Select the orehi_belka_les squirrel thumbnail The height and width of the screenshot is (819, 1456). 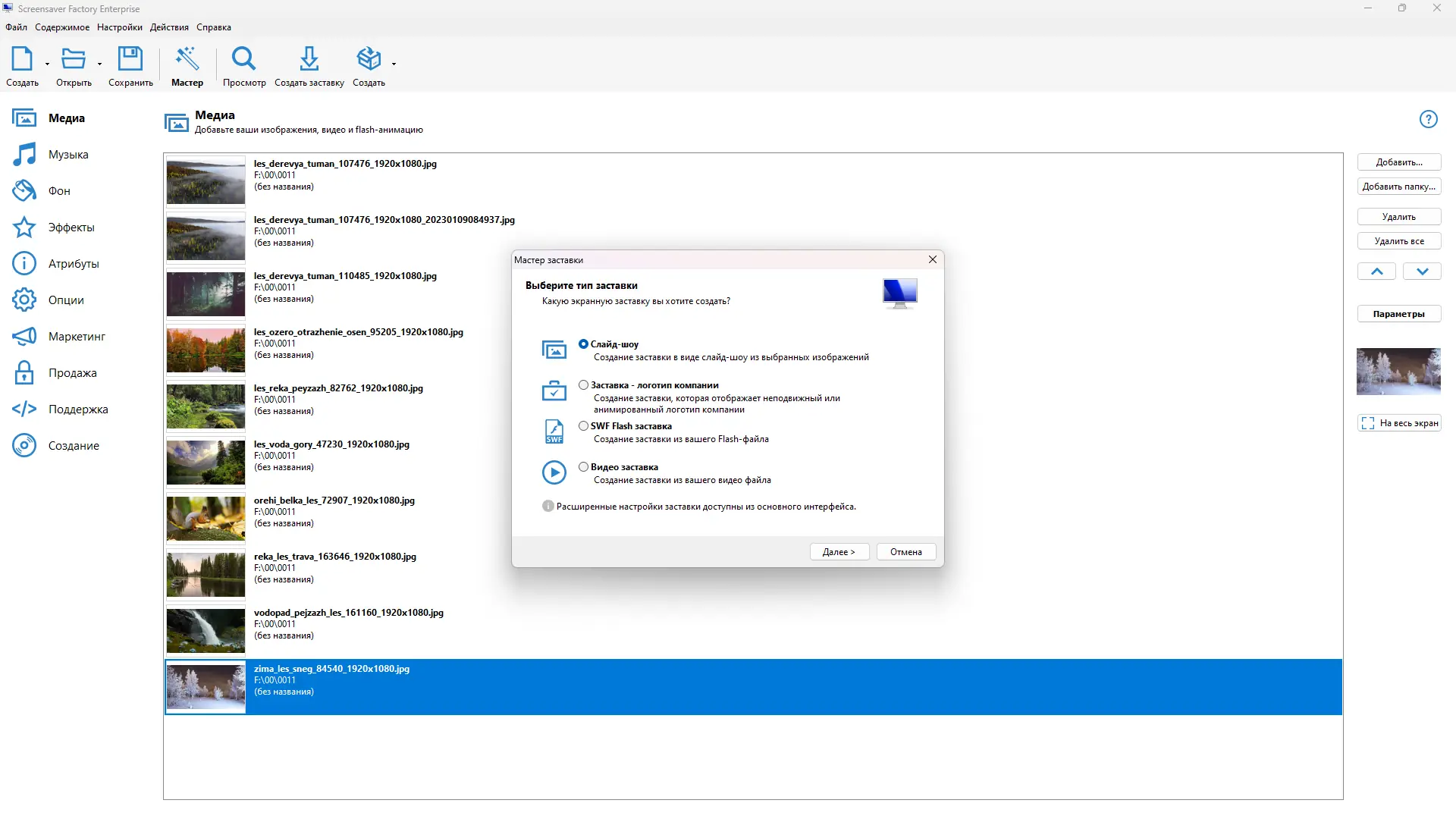[x=206, y=519]
